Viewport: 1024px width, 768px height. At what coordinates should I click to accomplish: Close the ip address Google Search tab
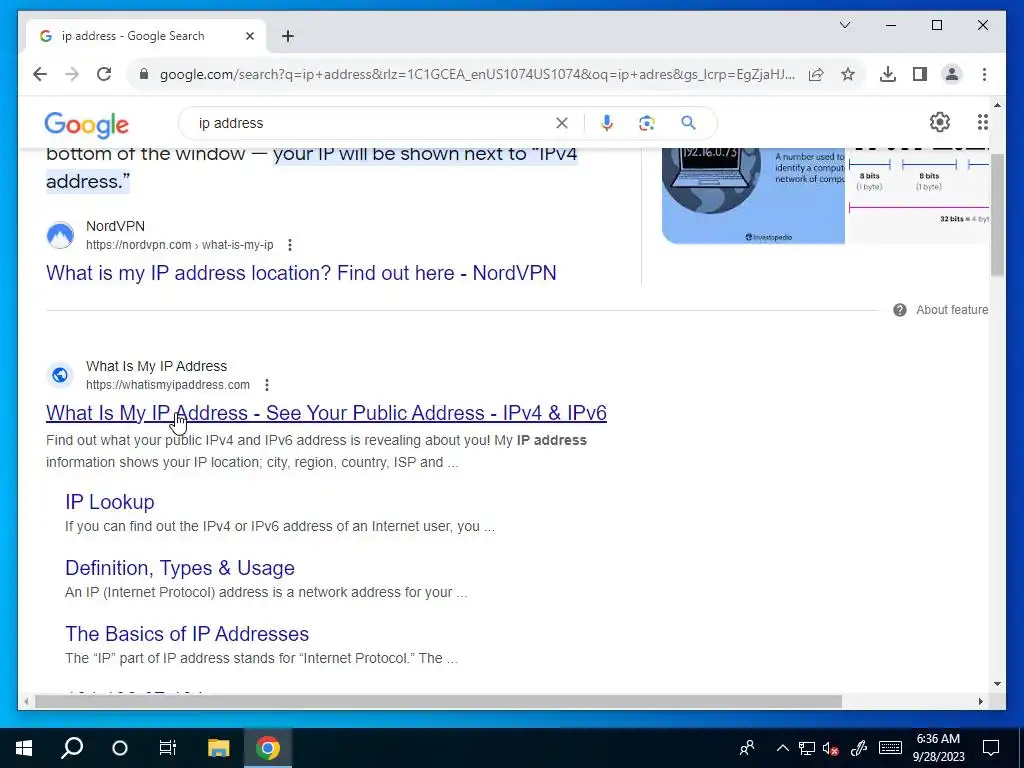[249, 36]
